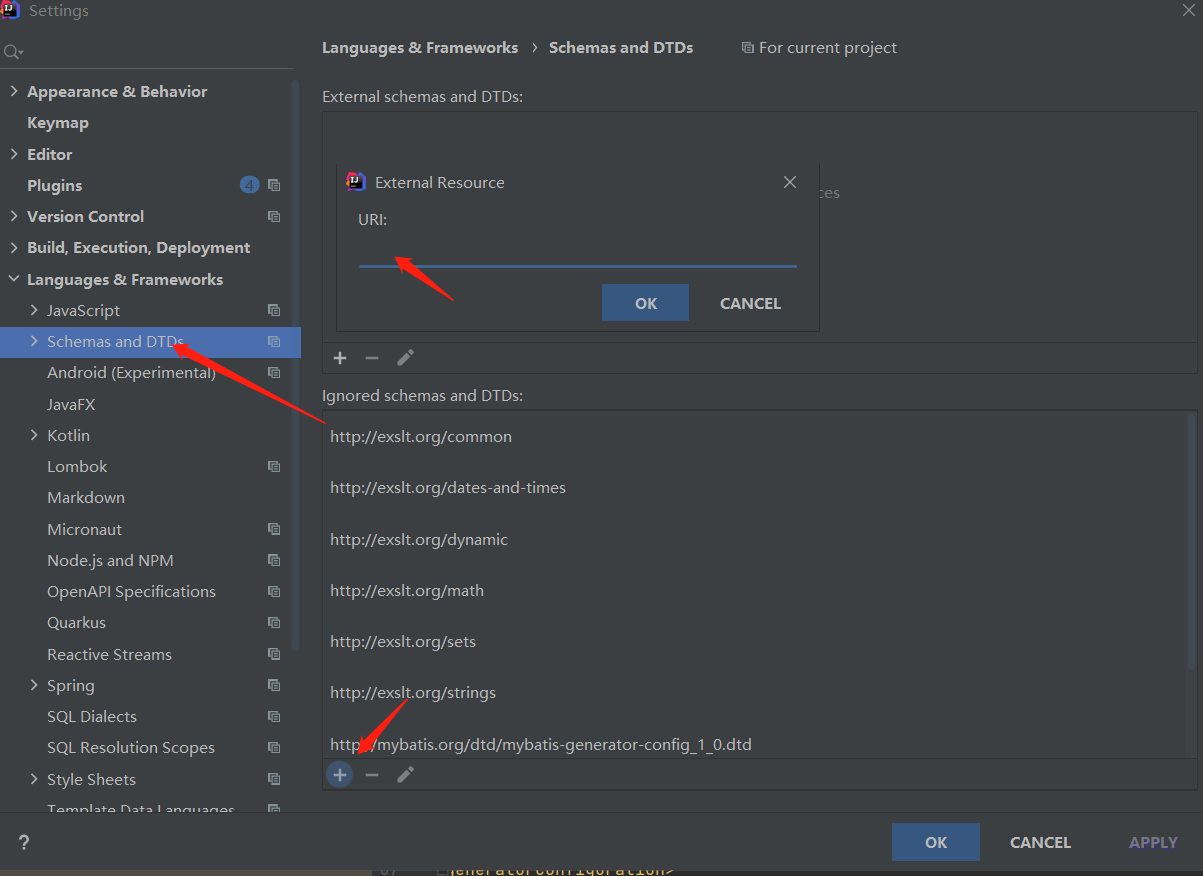Screen dimensions: 1203x876
Task: Click project-level icon next to Android (Experimental)
Action: (274, 373)
